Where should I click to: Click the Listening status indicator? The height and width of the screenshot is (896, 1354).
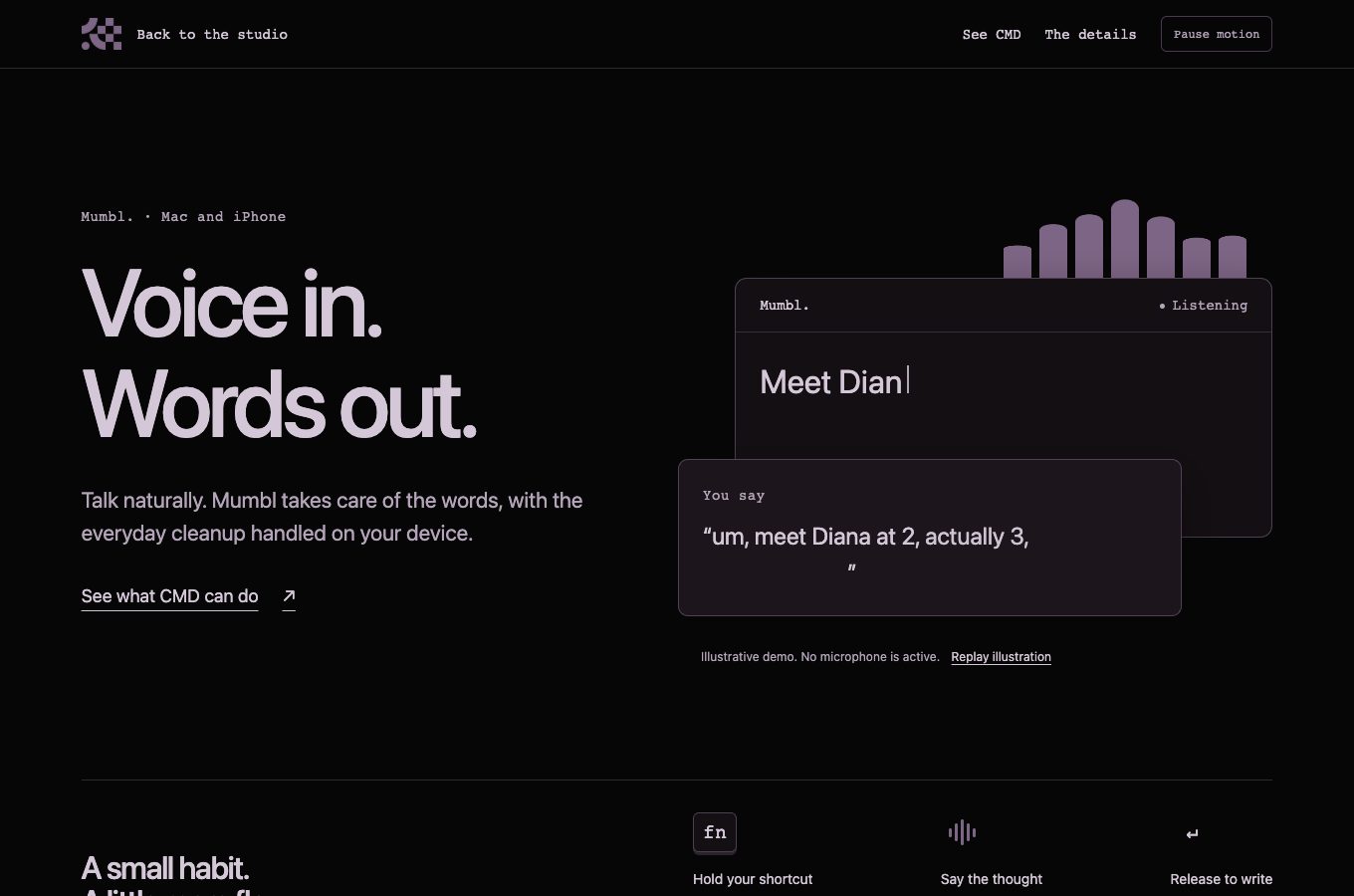coord(1203,306)
